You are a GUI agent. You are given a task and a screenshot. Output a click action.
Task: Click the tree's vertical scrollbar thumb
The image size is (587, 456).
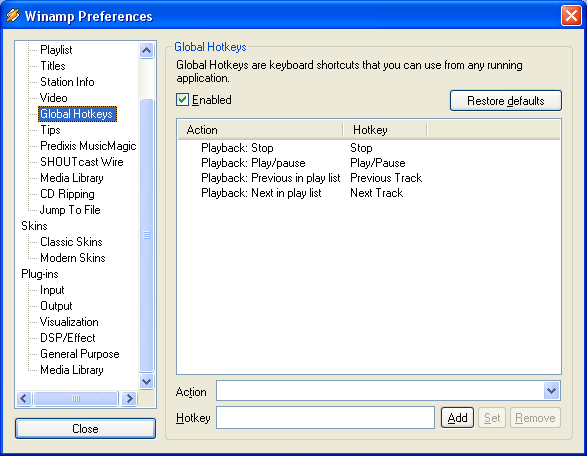coord(146,235)
